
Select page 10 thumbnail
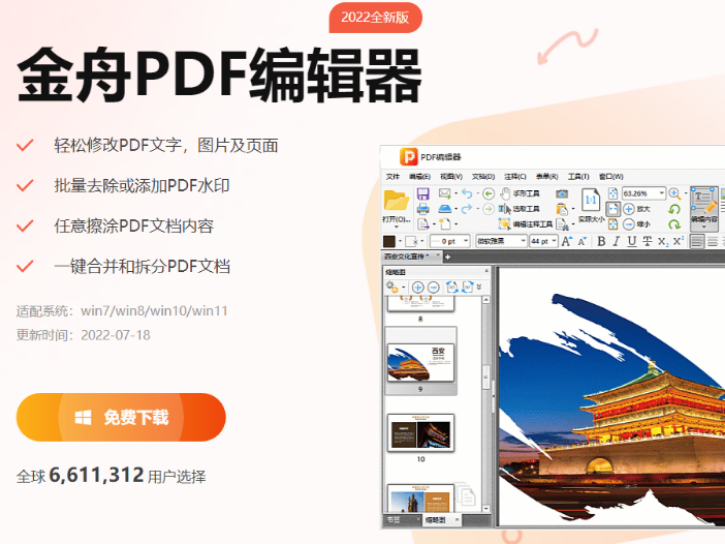point(421,433)
